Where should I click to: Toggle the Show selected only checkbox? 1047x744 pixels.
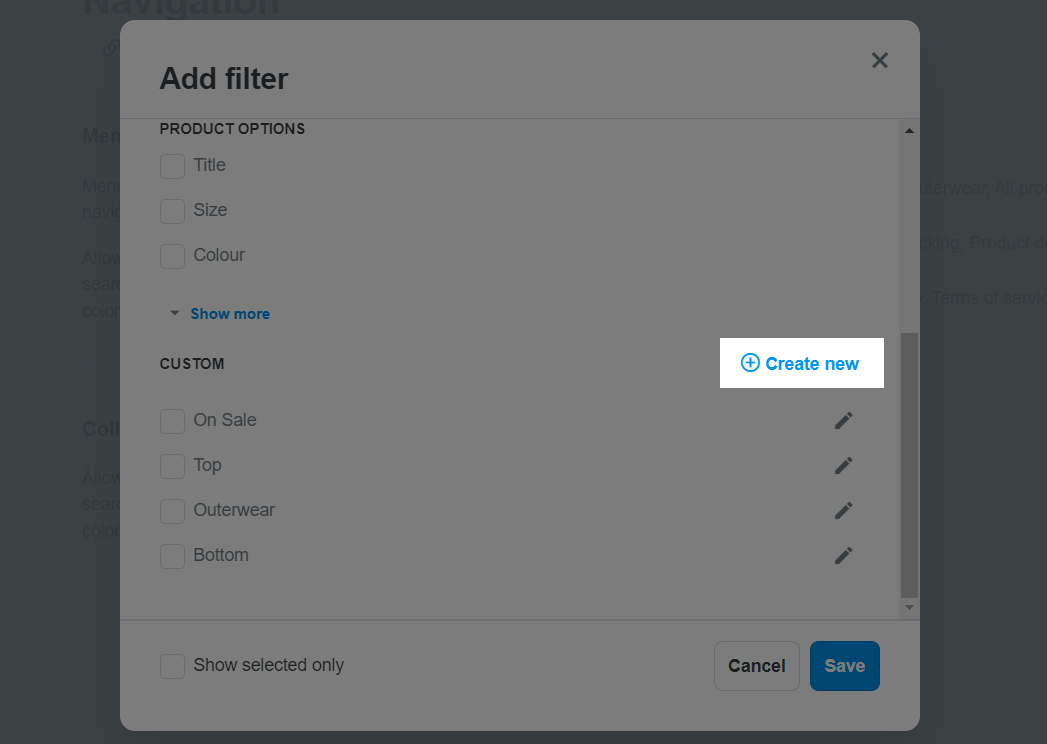[x=172, y=666]
